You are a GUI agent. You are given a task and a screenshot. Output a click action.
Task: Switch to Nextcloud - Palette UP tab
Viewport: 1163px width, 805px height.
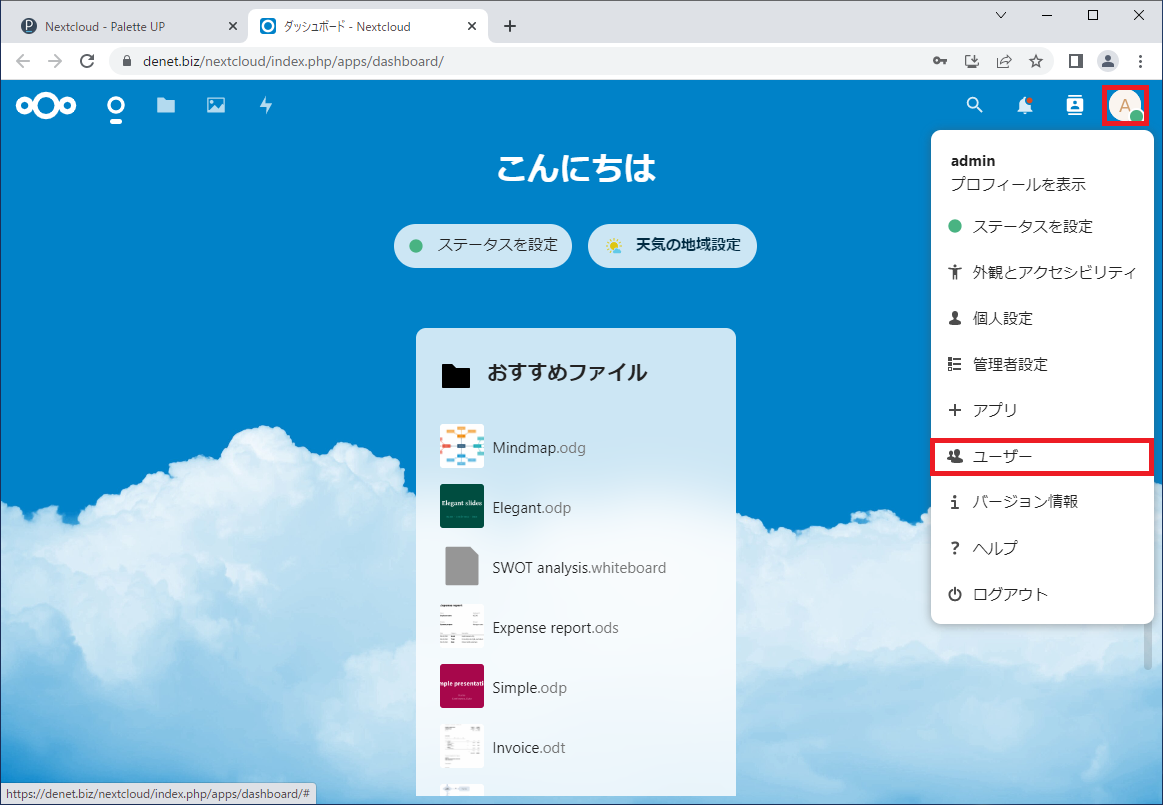tap(126, 26)
